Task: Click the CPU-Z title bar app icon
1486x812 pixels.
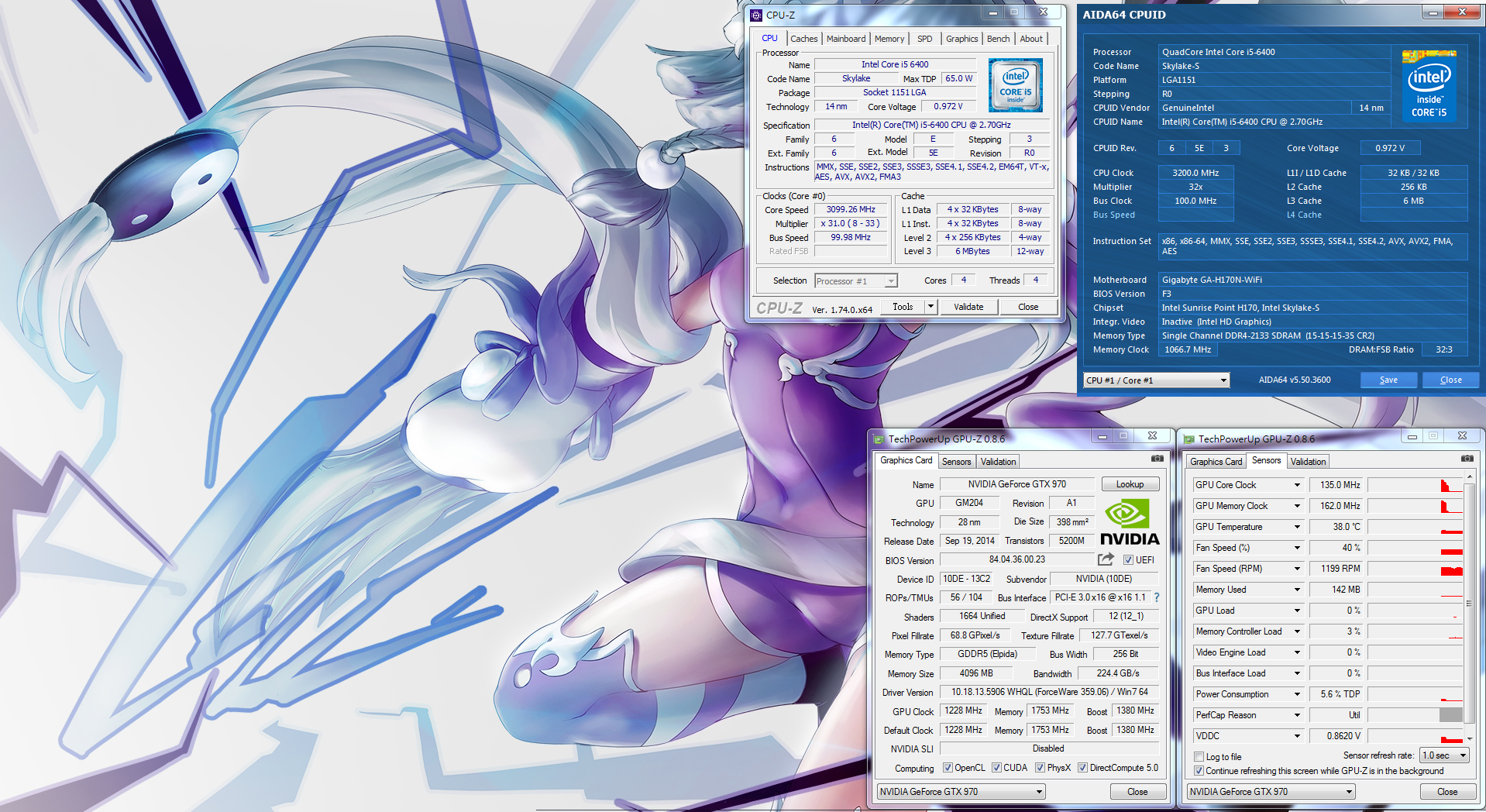Action: 757,15
